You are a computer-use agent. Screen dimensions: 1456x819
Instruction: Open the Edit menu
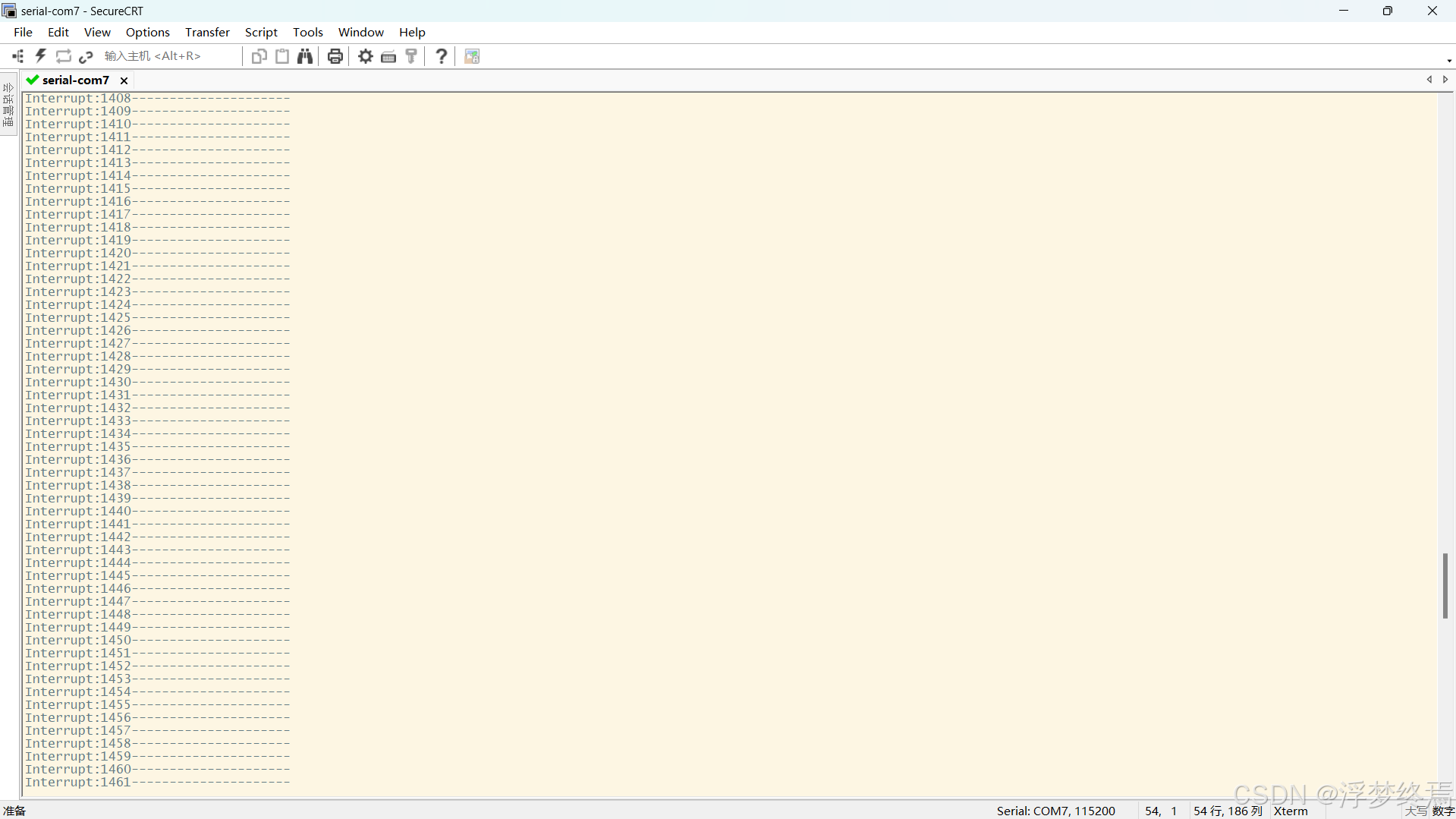[58, 32]
